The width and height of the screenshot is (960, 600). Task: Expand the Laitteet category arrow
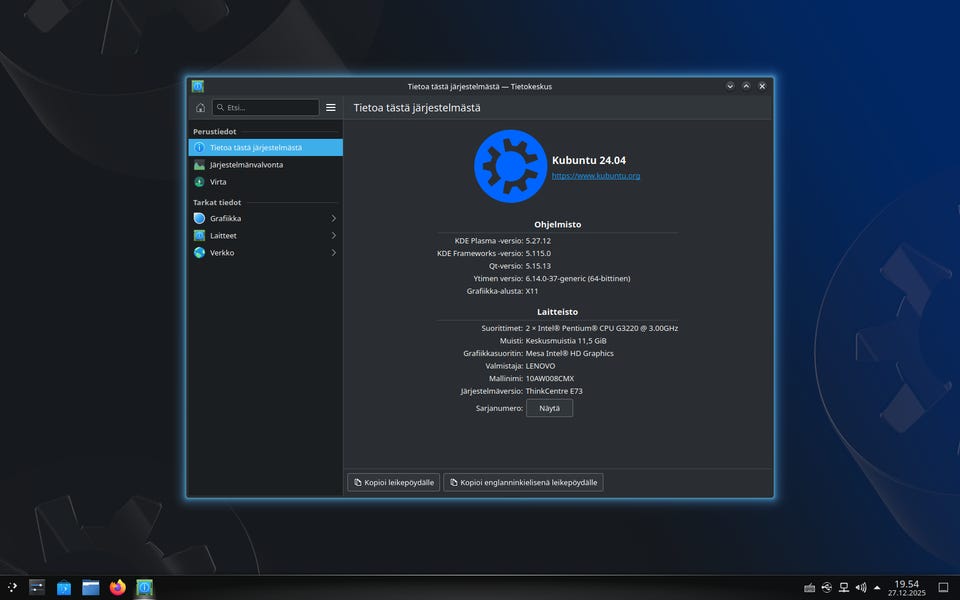[333, 235]
